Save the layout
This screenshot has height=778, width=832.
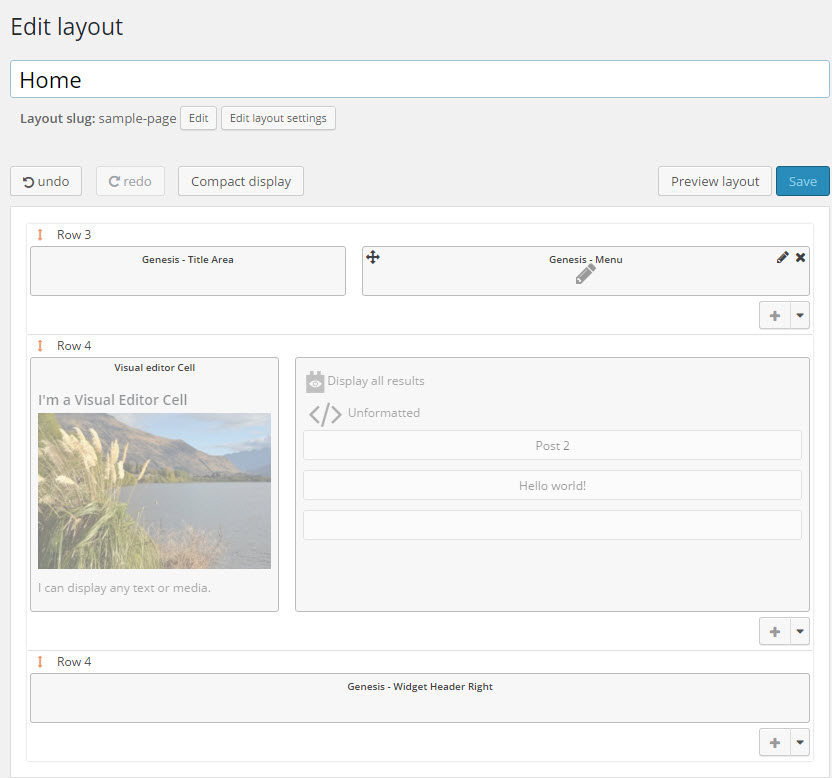[x=802, y=181]
